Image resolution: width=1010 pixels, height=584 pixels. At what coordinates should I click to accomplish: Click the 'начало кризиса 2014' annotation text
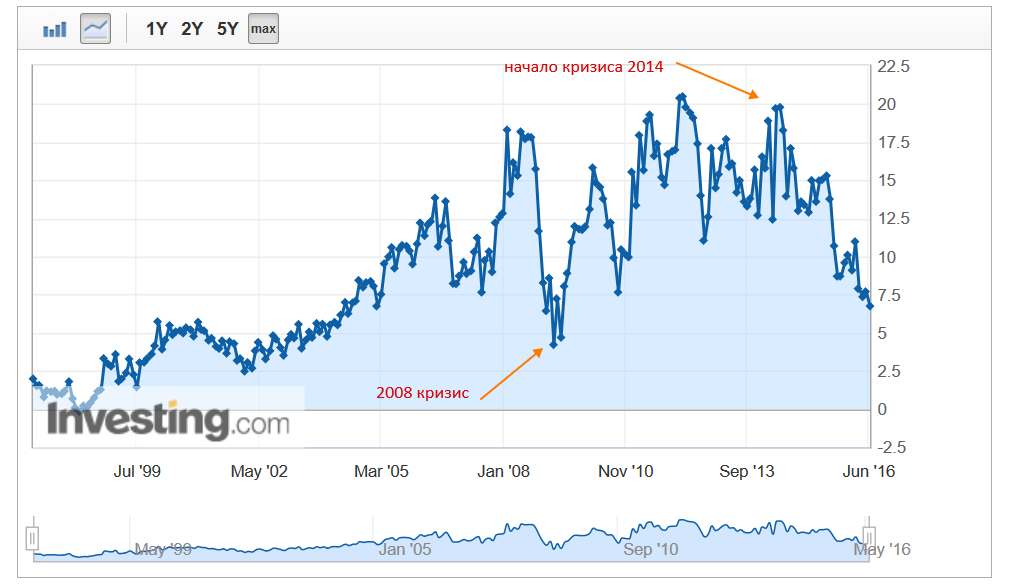pos(584,67)
